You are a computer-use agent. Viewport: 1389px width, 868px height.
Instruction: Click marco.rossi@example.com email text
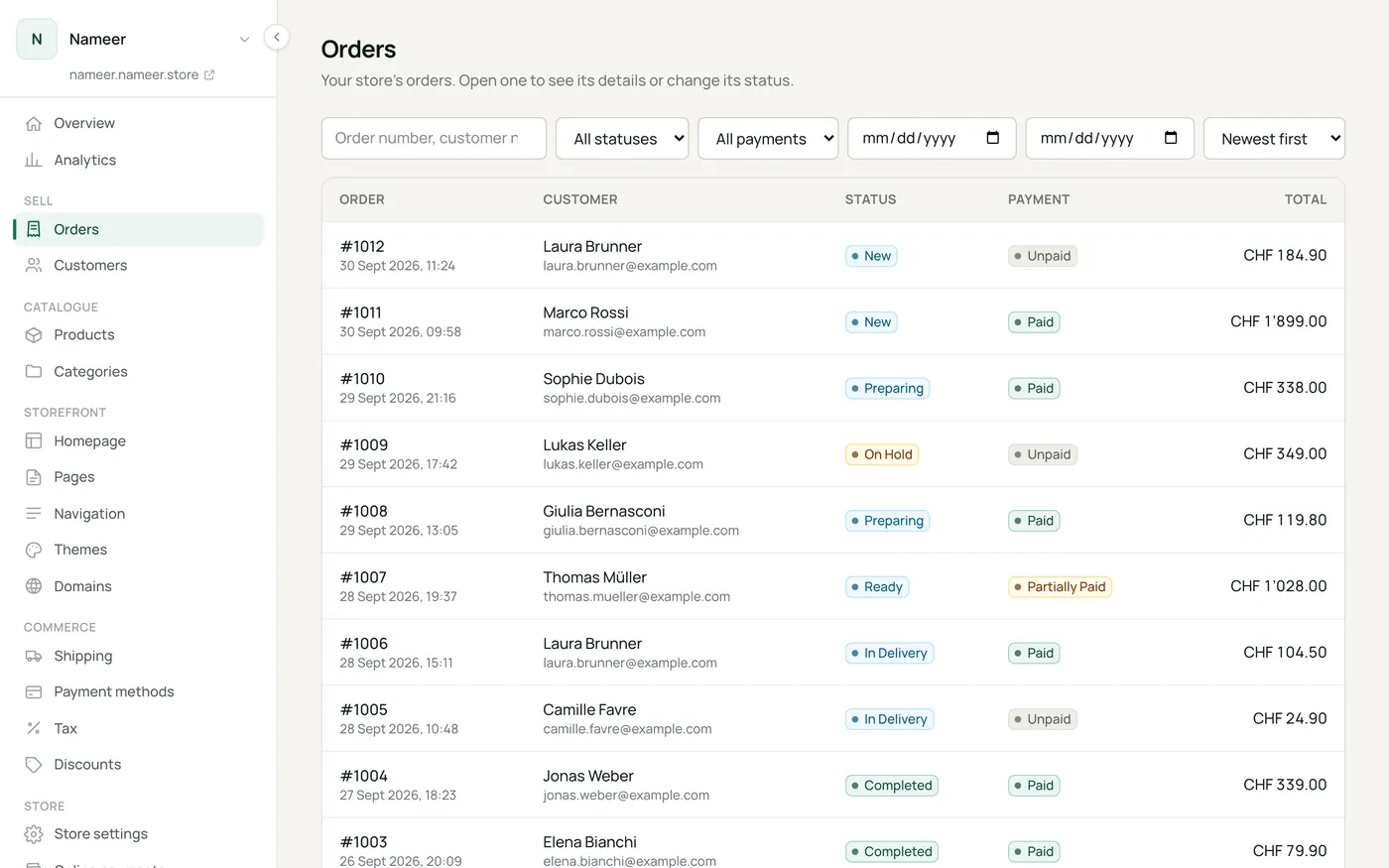(x=624, y=331)
